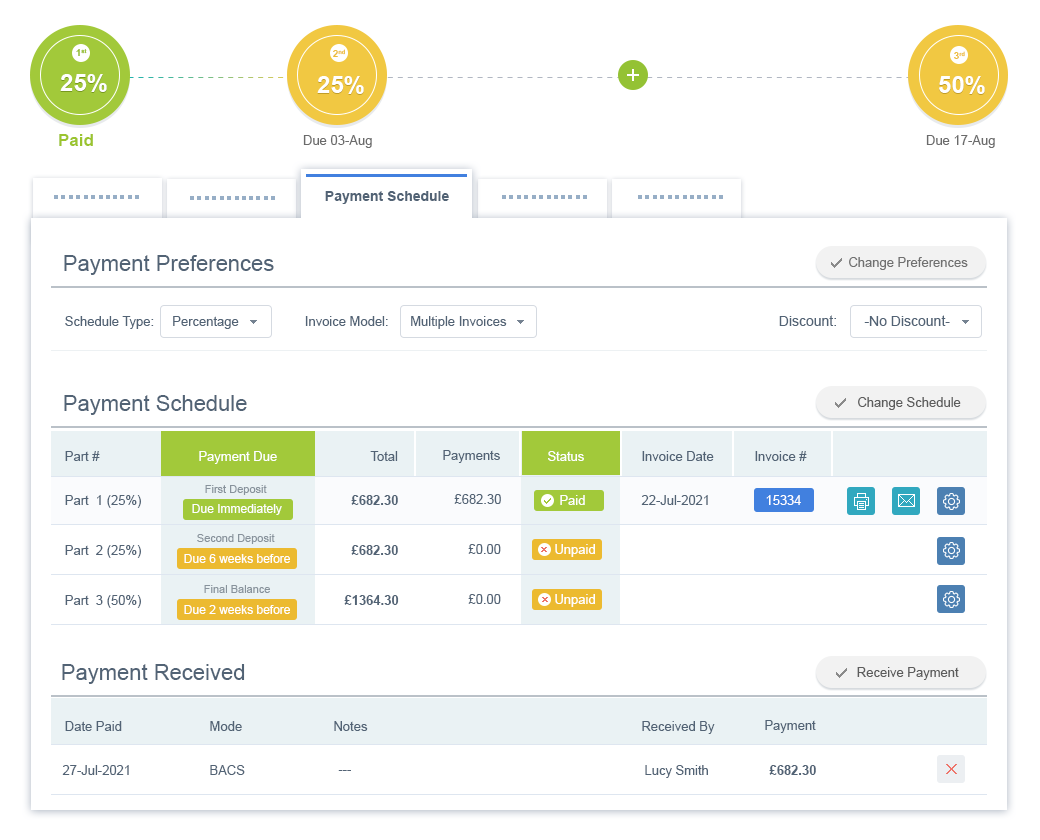Toggle Part 3 Unpaid status
1040x840 pixels.
(567, 599)
